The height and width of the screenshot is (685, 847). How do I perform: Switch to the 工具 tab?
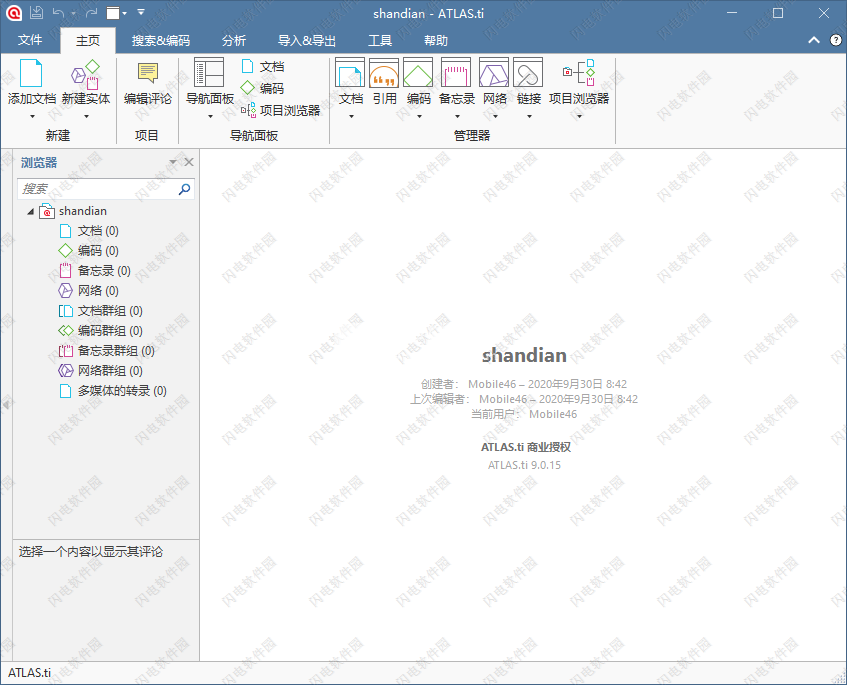pos(380,41)
